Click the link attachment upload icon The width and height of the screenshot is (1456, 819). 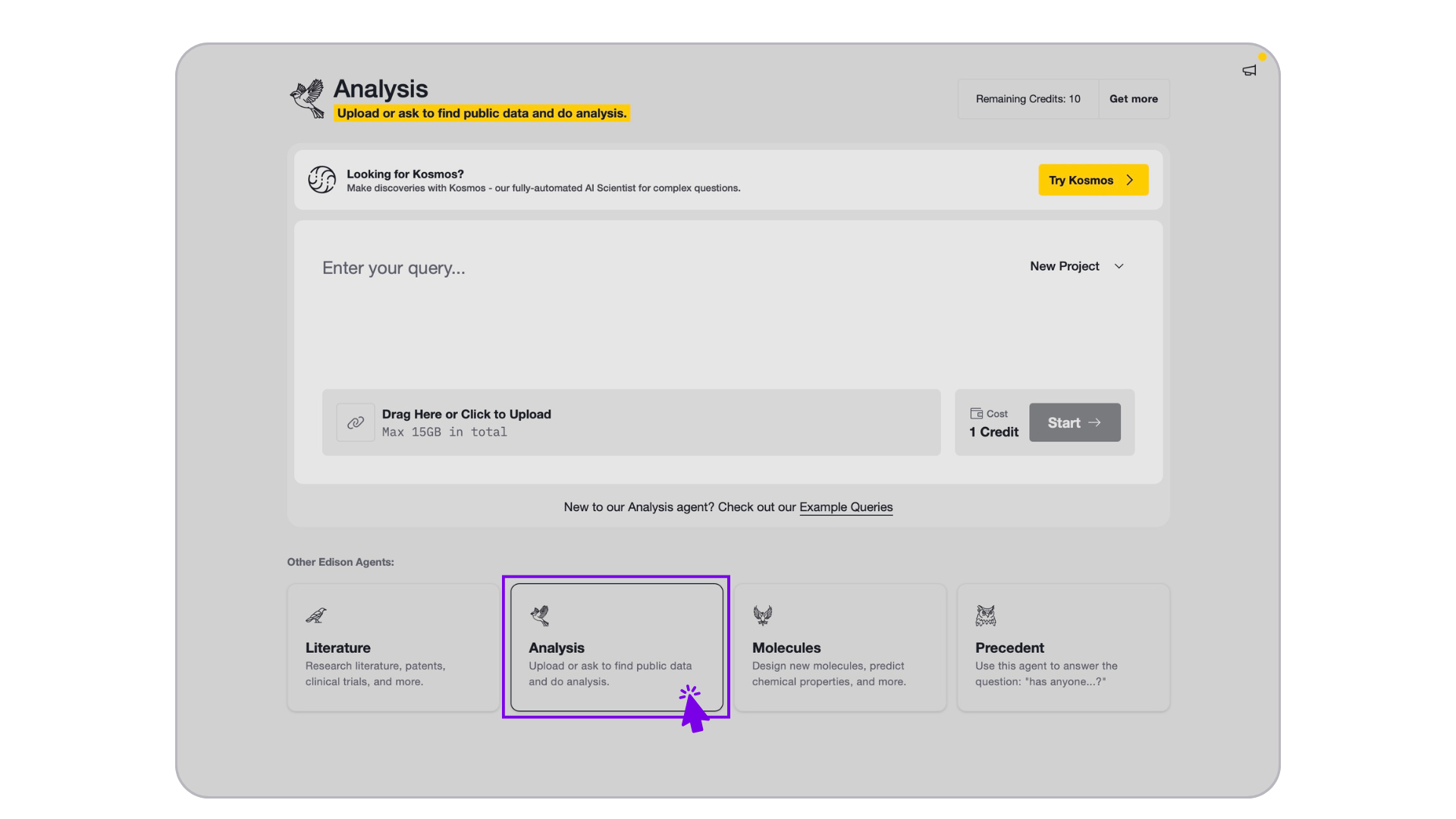[356, 422]
